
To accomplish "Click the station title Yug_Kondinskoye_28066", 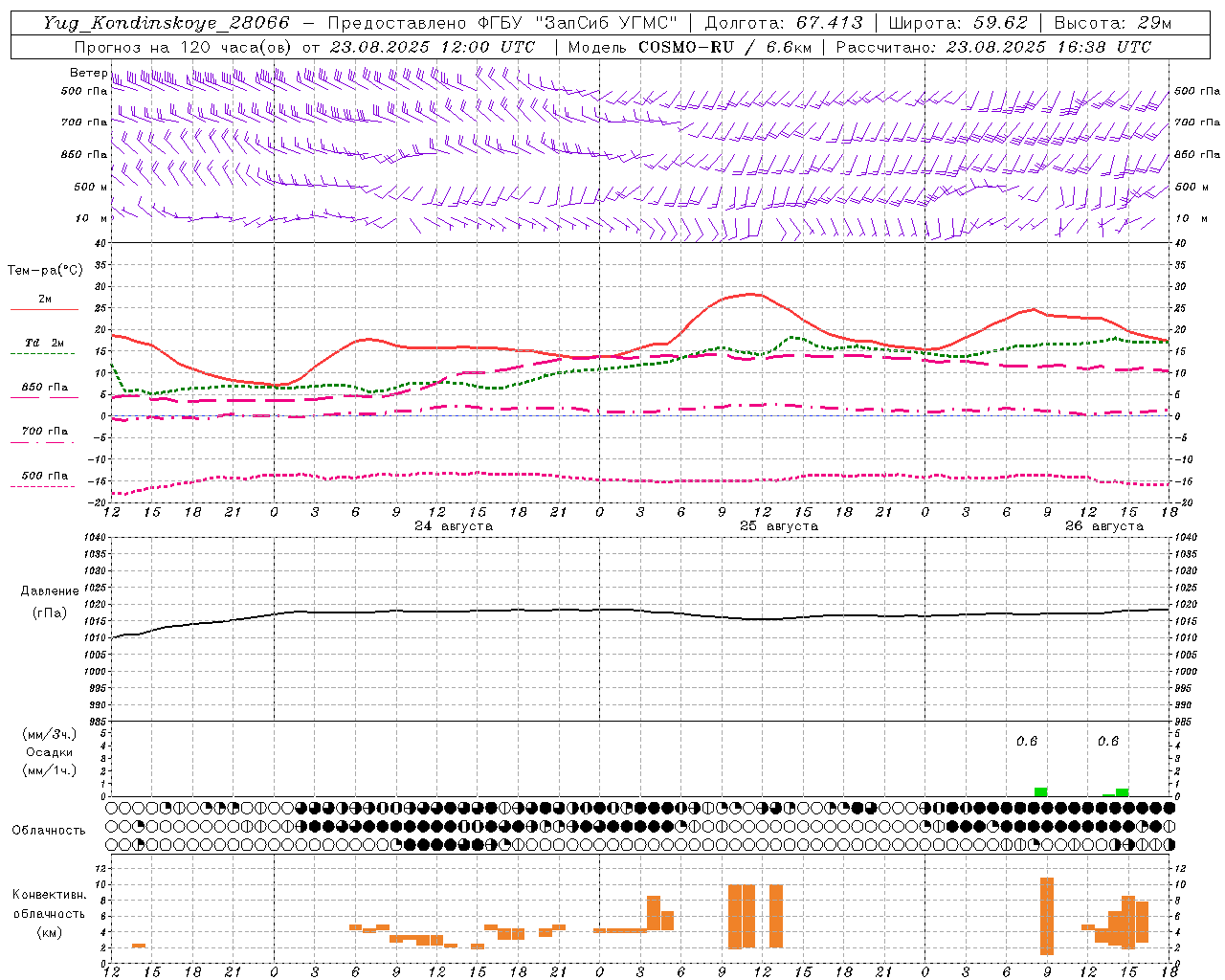I will pyautogui.click(x=167, y=23).
